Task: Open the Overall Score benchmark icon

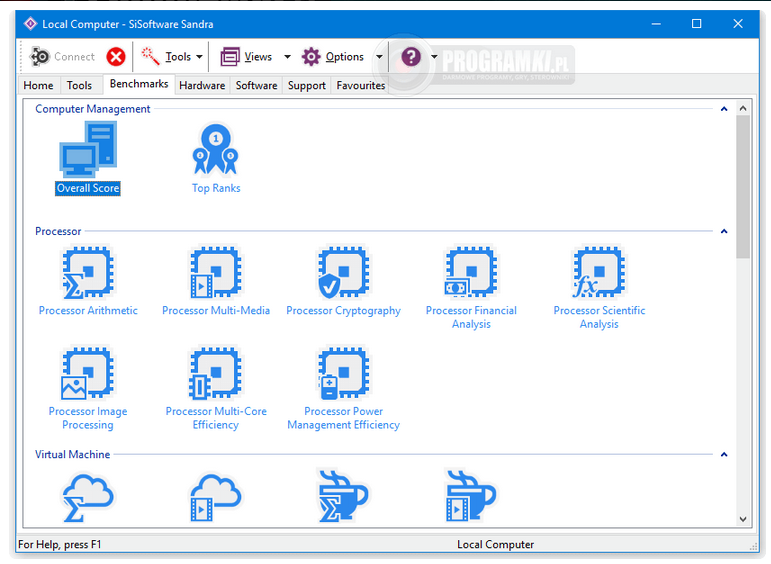Action: pyautogui.click(x=88, y=149)
